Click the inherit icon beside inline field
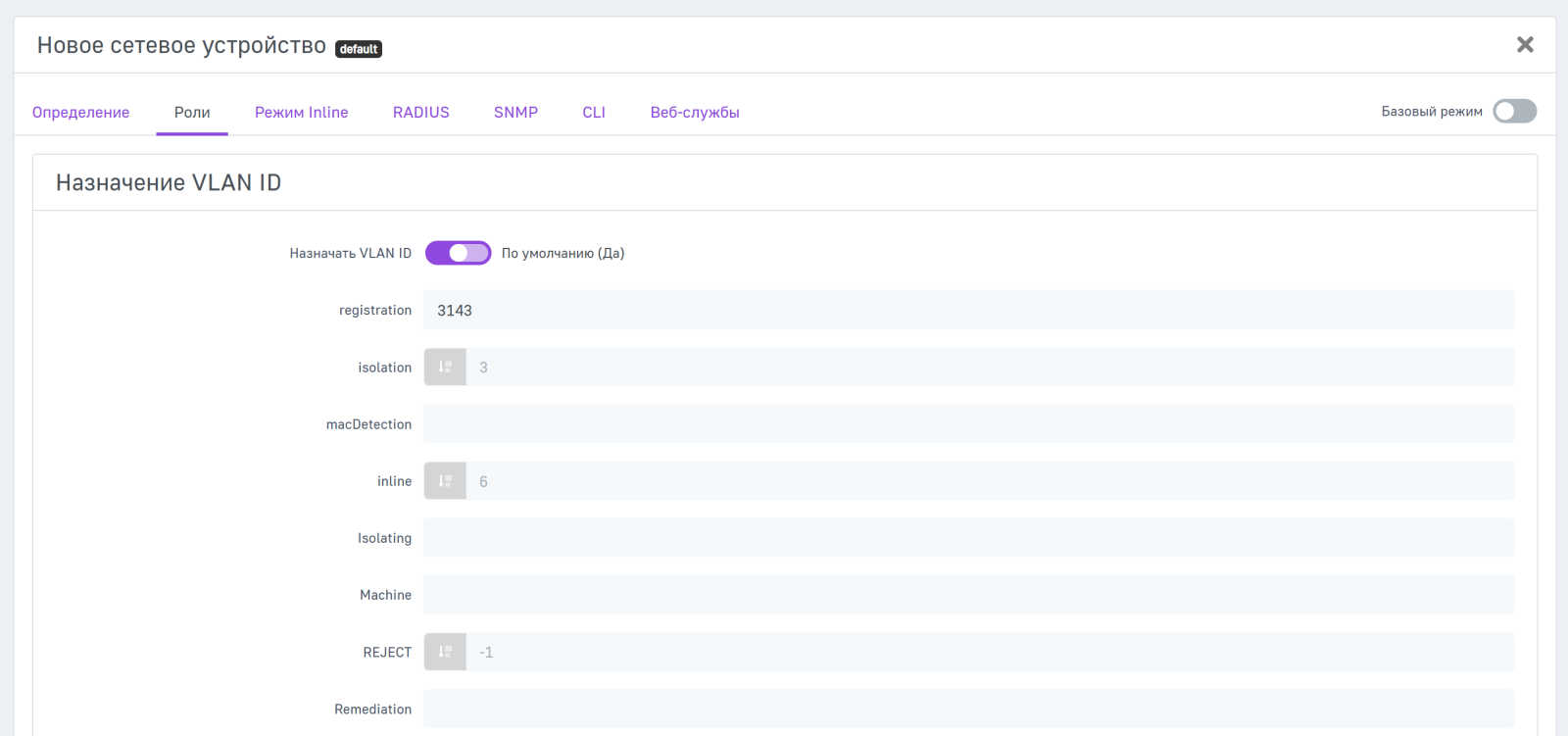This screenshot has width=1568, height=736. (x=445, y=481)
